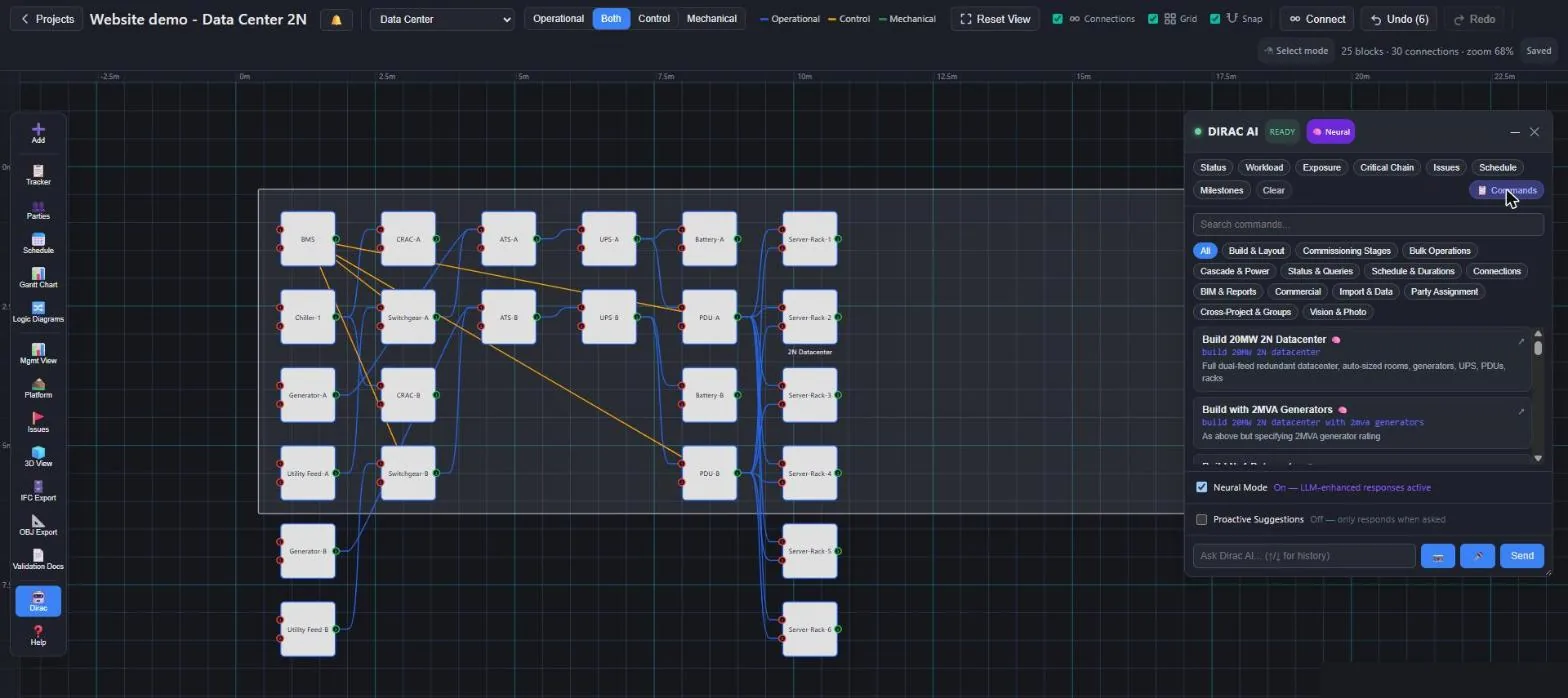Select the Control view tab
Viewport: 1568px width, 698px height.
[654, 19]
